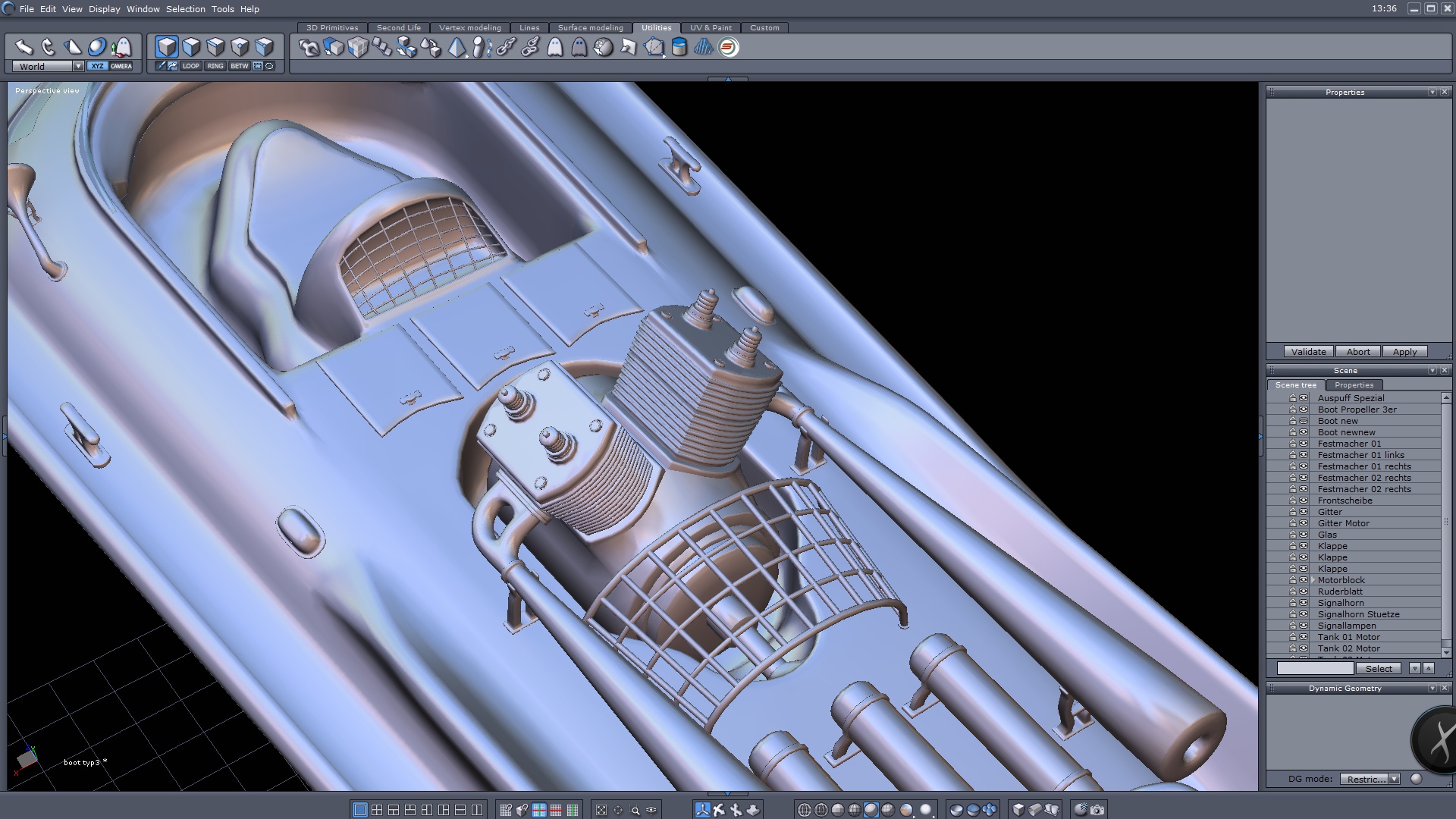Image resolution: width=1456 pixels, height=819 pixels.
Task: Click the chain link utility icon
Action: [x=506, y=47]
